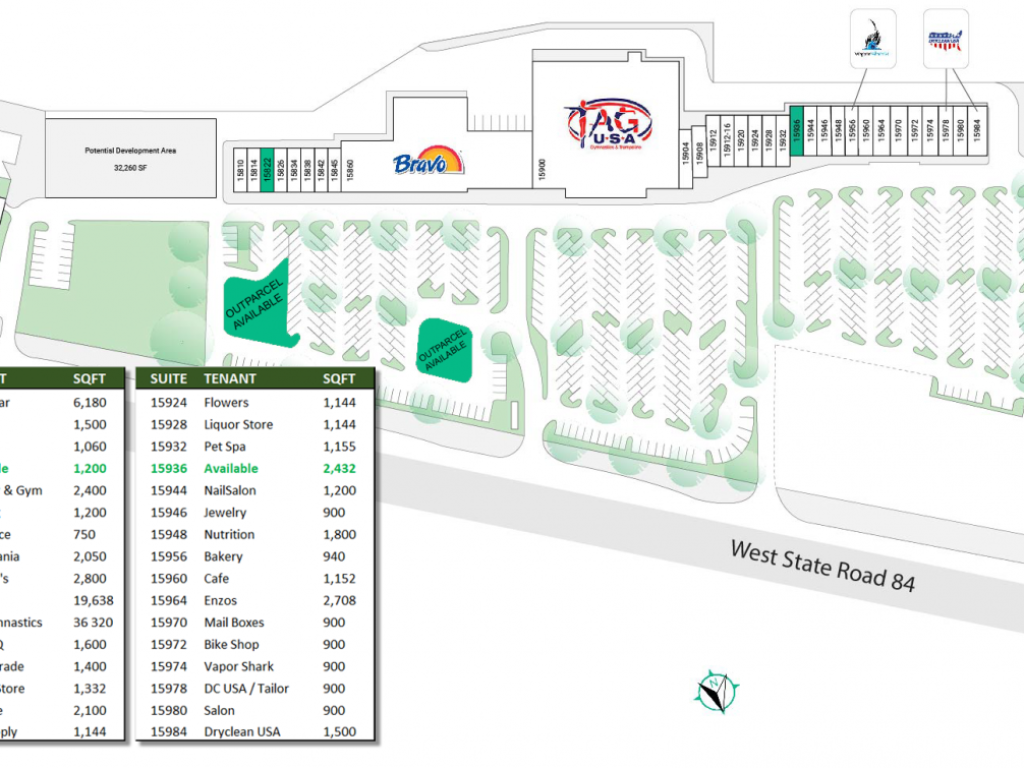Click the Bravo supermarket logo
Image resolution: width=1024 pixels, height=768 pixels.
[x=428, y=160]
